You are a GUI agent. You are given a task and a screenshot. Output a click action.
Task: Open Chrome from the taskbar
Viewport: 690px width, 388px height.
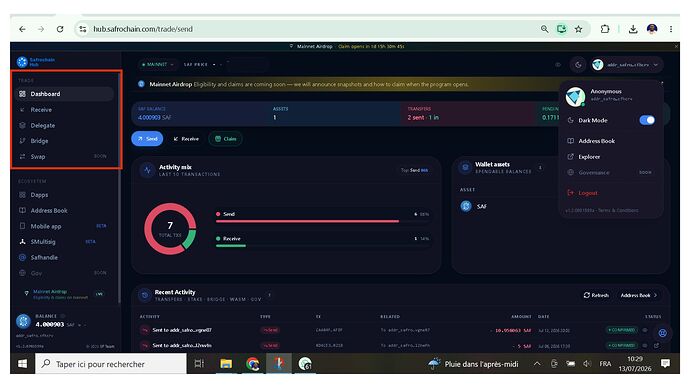pyautogui.click(x=252, y=364)
